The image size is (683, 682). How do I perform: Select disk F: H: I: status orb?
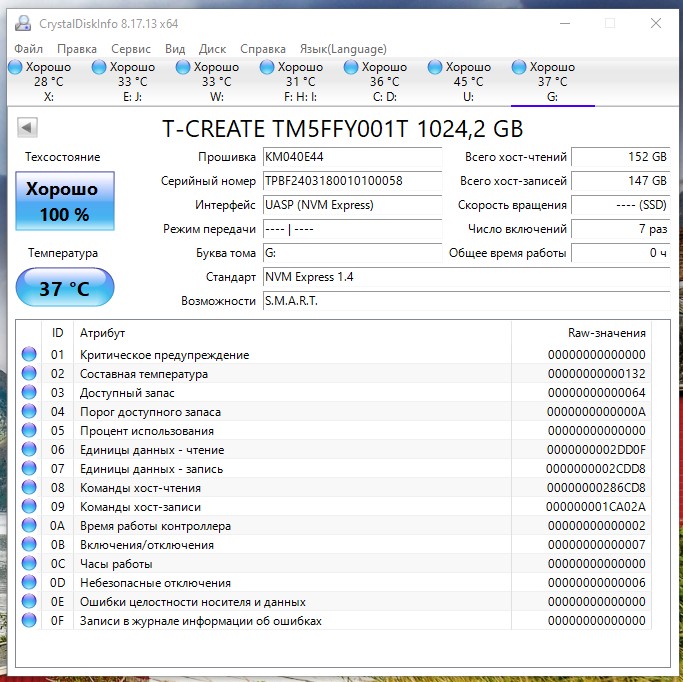267,68
